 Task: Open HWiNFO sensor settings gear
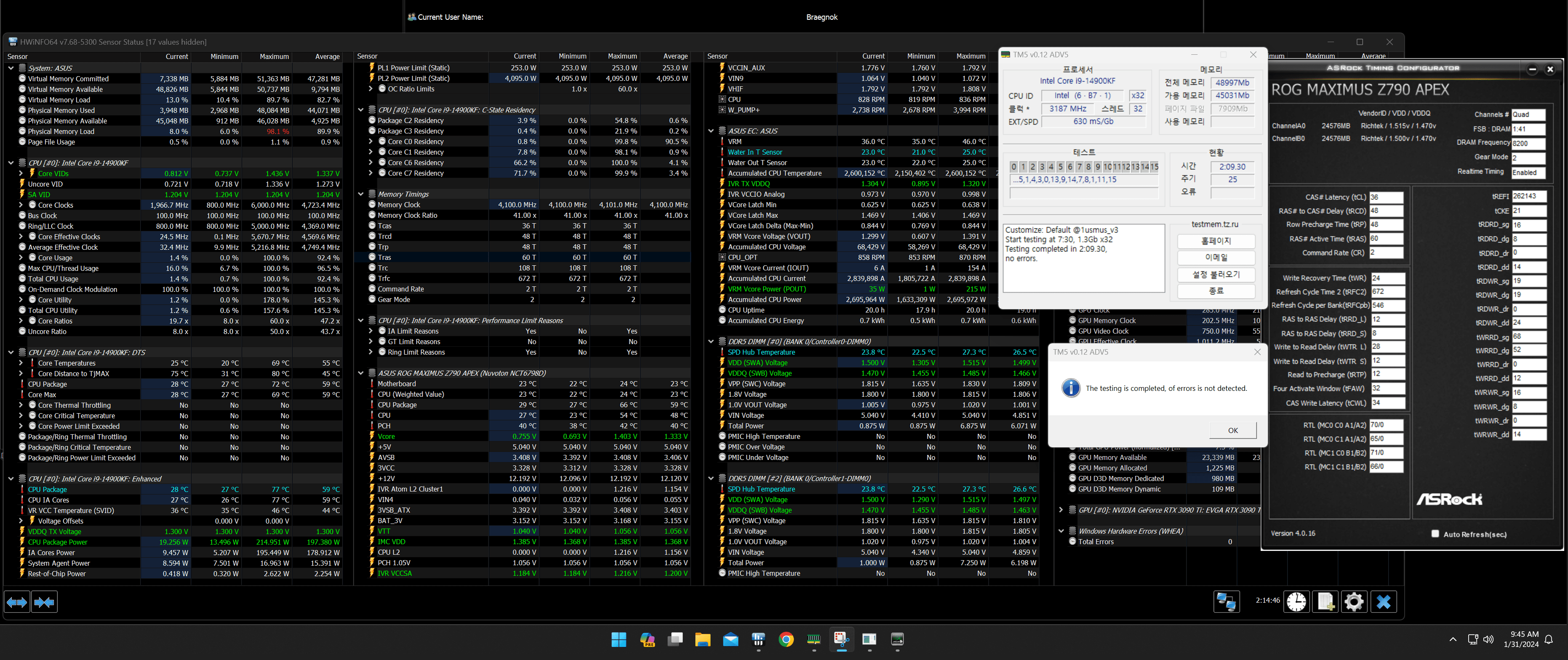coord(1354,601)
